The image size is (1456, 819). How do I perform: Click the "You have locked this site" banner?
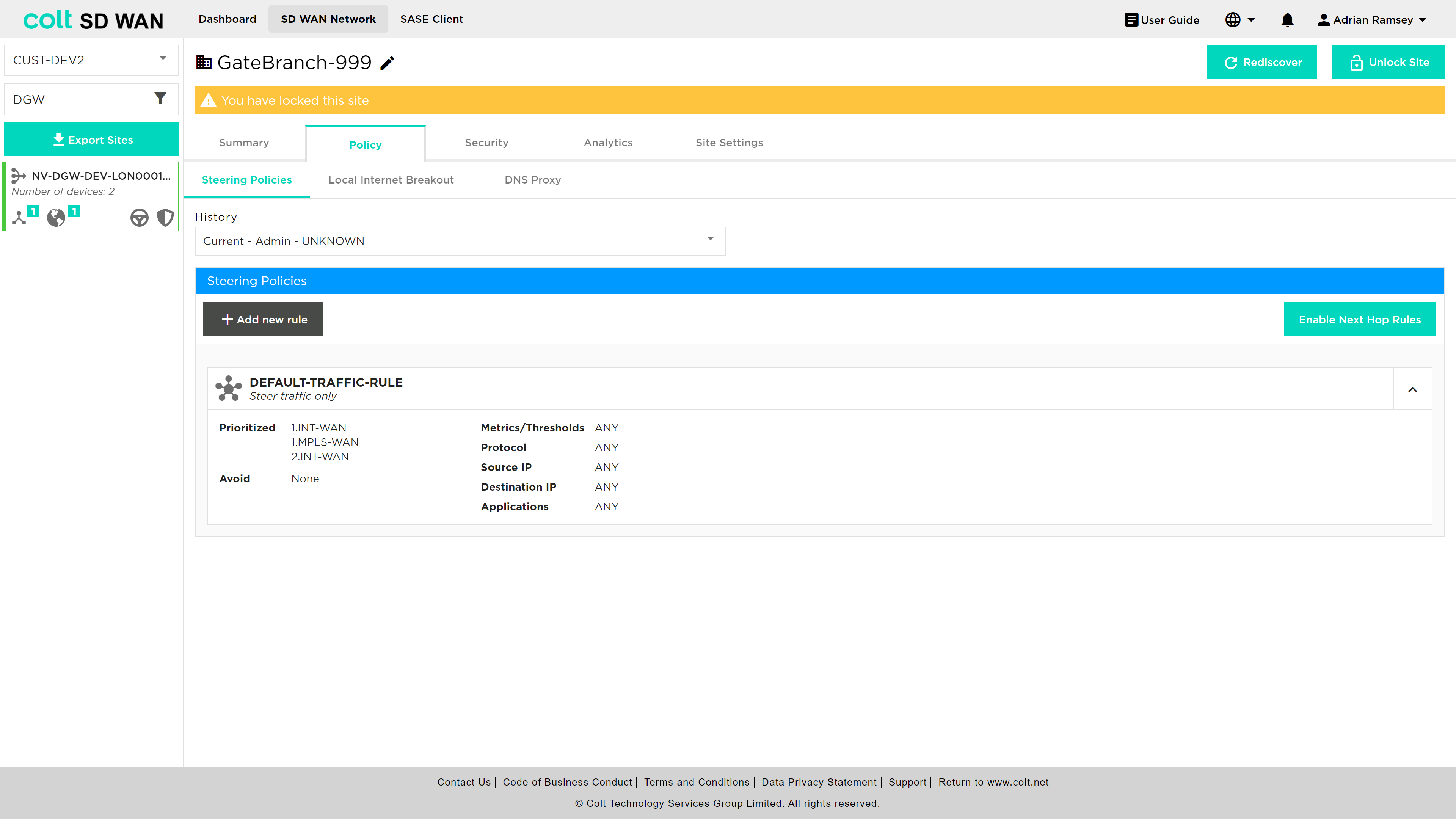click(x=819, y=100)
